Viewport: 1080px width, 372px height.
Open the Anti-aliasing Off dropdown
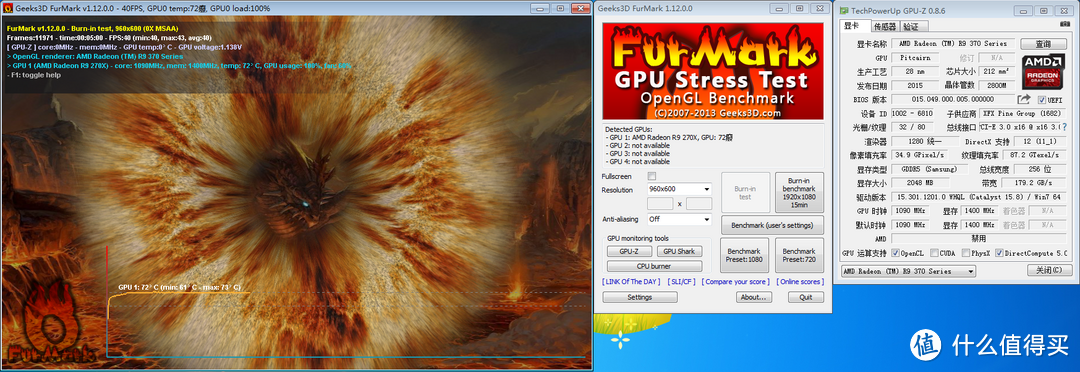click(679, 219)
